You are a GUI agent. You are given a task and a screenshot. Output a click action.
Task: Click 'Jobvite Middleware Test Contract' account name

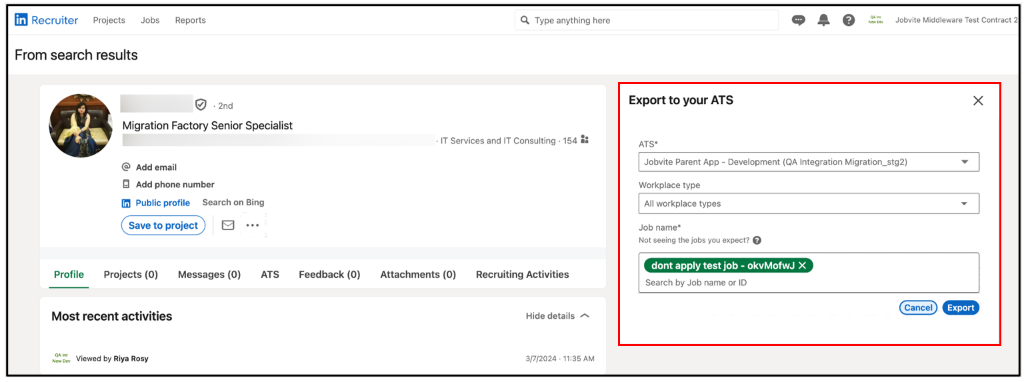pyautogui.click(x=957, y=20)
